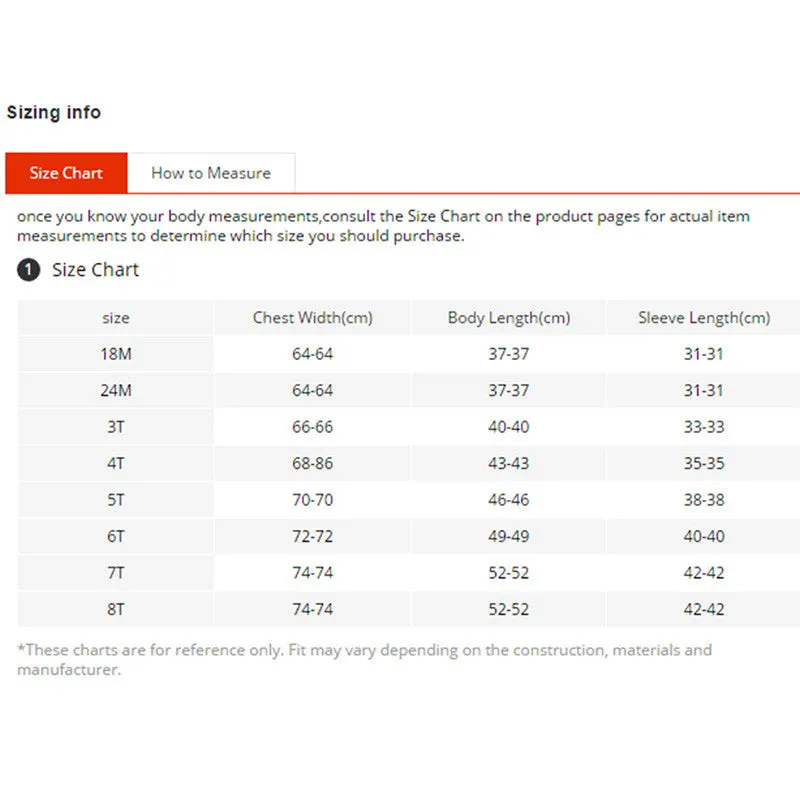Click the 40-40 sleeve length for 6T
Viewport: 800px width, 800px height.
(x=704, y=536)
